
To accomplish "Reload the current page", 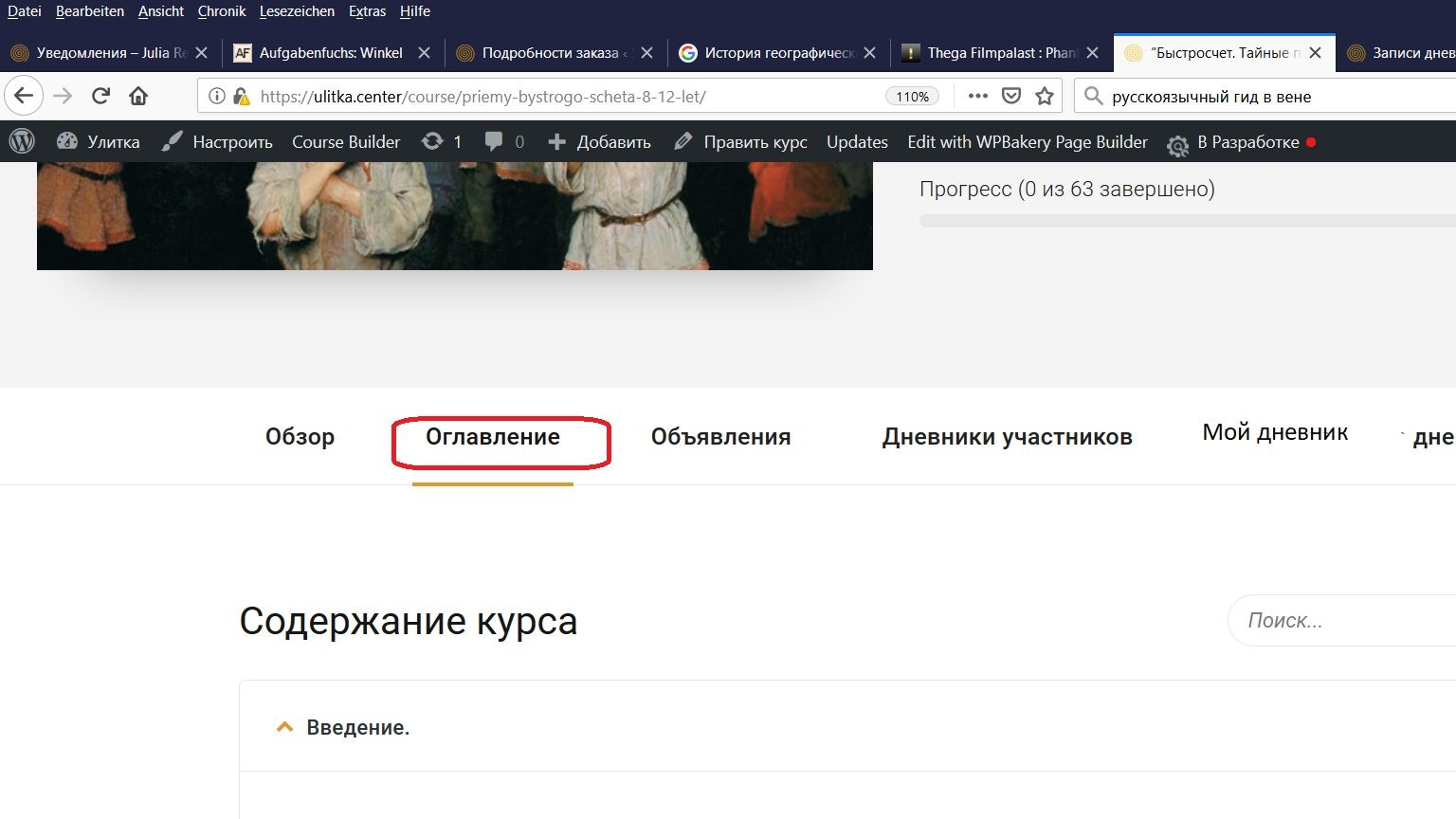I will [x=100, y=96].
